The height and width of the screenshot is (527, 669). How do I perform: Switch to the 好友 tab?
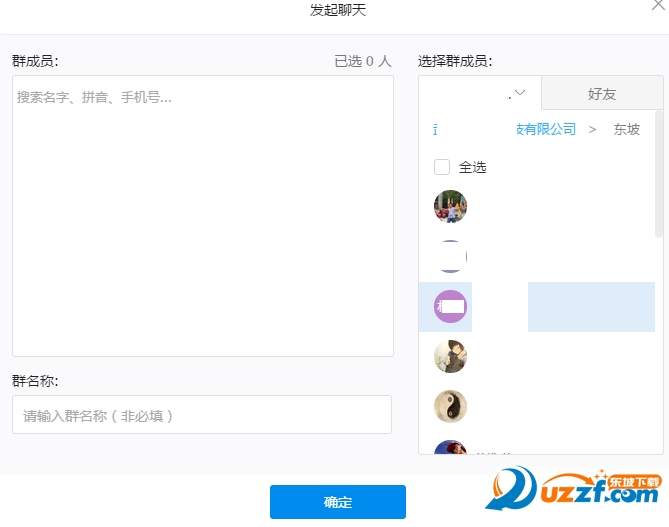tap(602, 94)
